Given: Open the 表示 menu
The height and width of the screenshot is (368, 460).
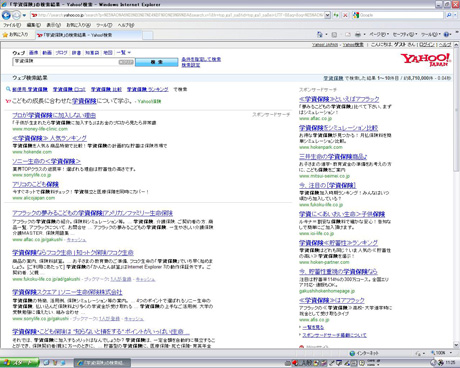Looking at the screenshot, I should pos(53,25).
